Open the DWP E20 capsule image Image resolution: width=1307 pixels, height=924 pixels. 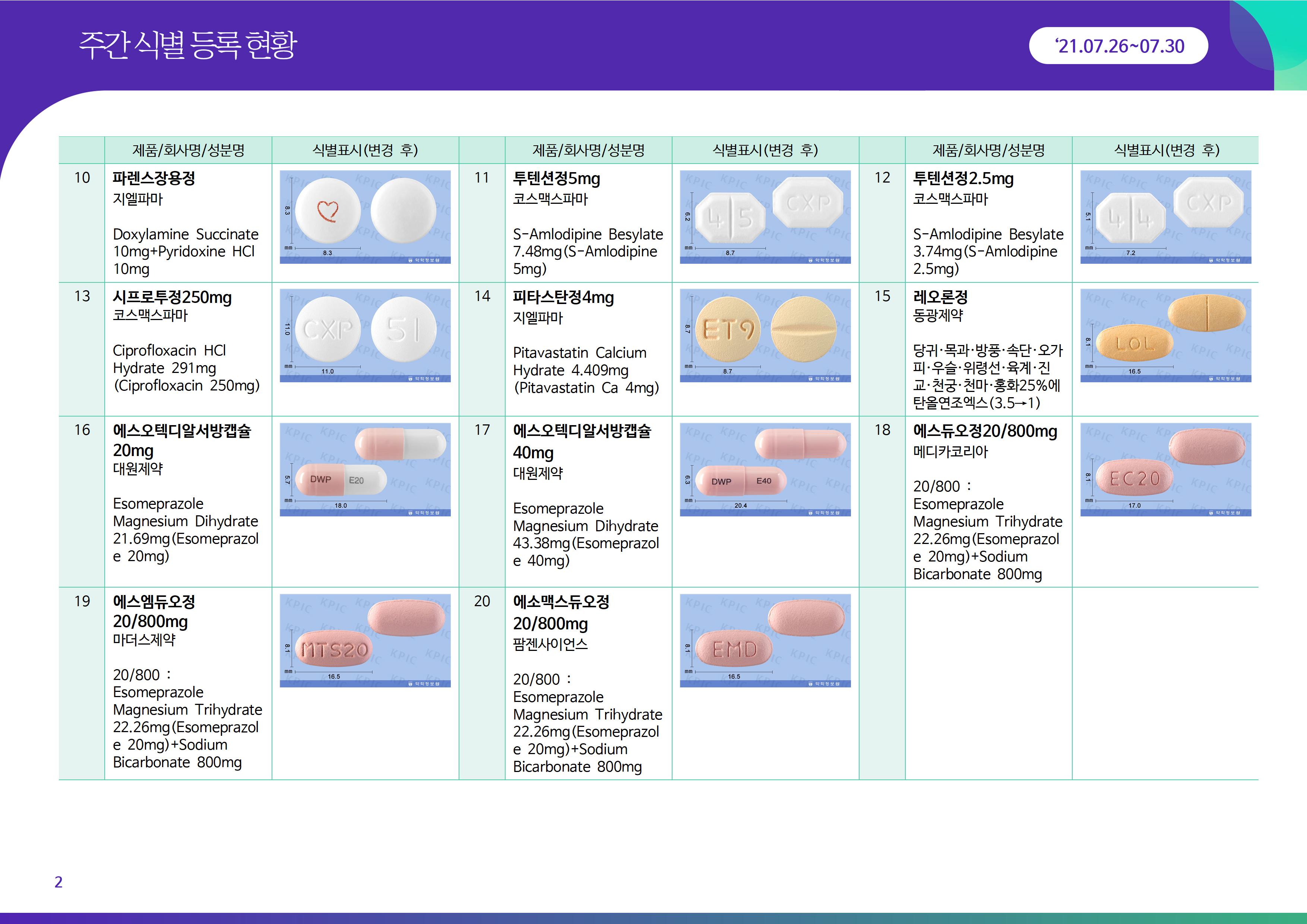[x=365, y=470]
